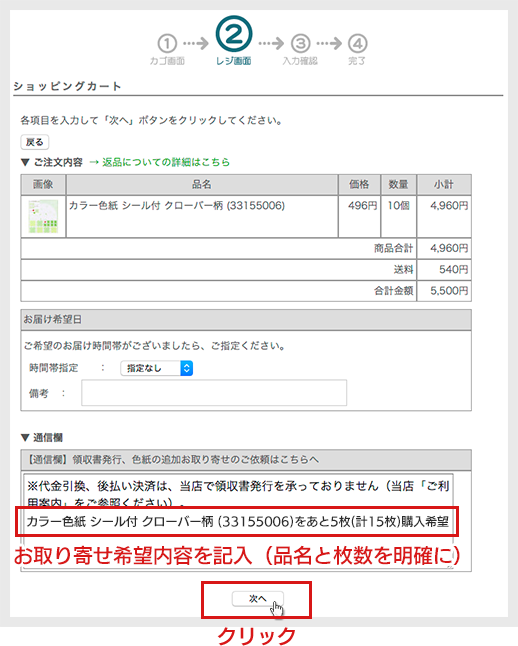Click step 1 カゴ画面 circle icon

click(167, 43)
